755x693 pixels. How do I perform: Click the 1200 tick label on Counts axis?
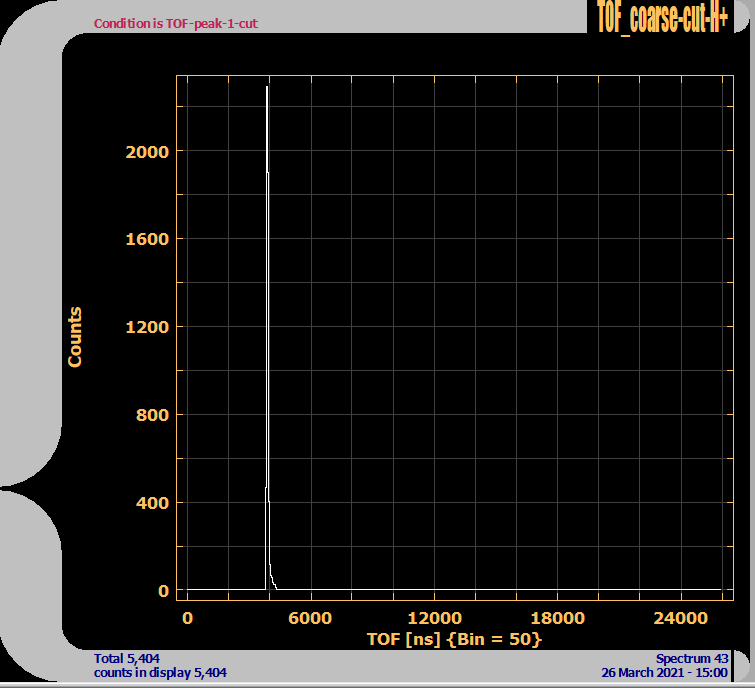[147, 327]
